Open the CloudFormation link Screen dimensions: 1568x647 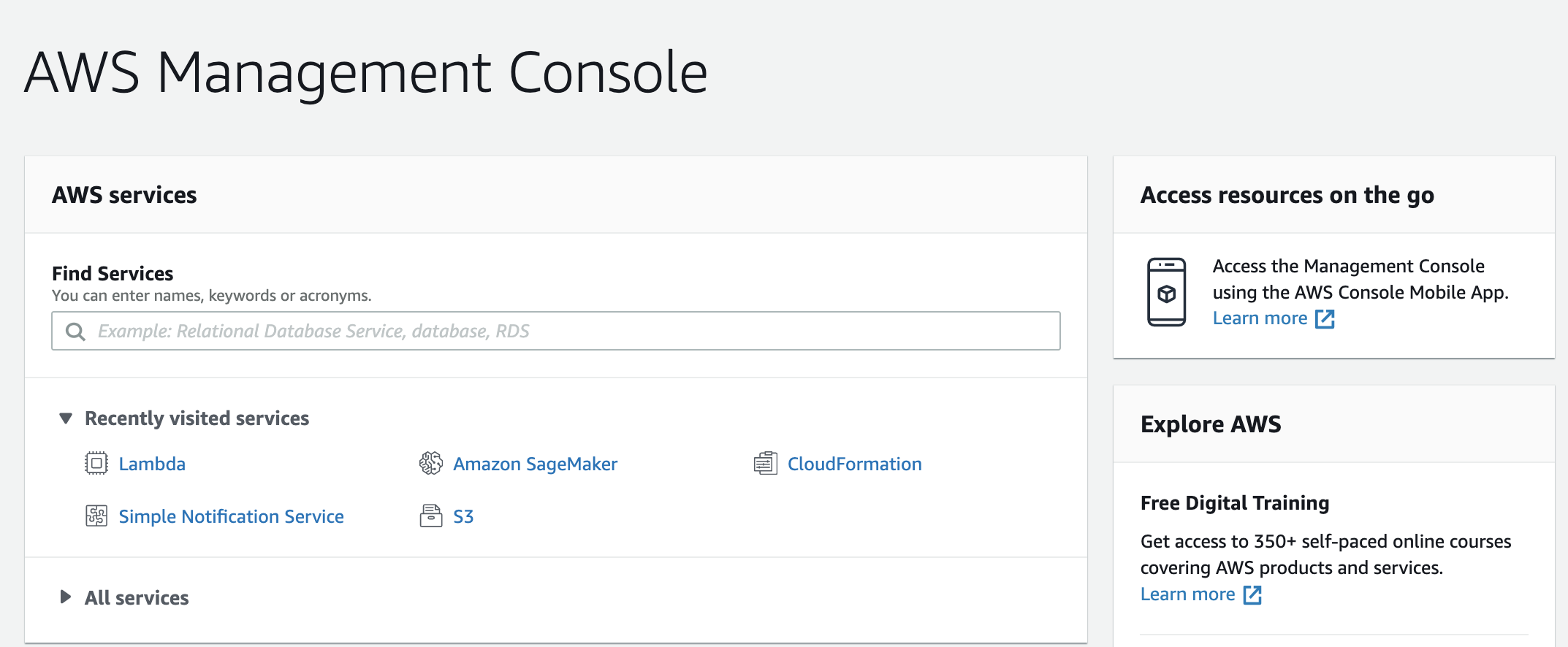pos(854,464)
